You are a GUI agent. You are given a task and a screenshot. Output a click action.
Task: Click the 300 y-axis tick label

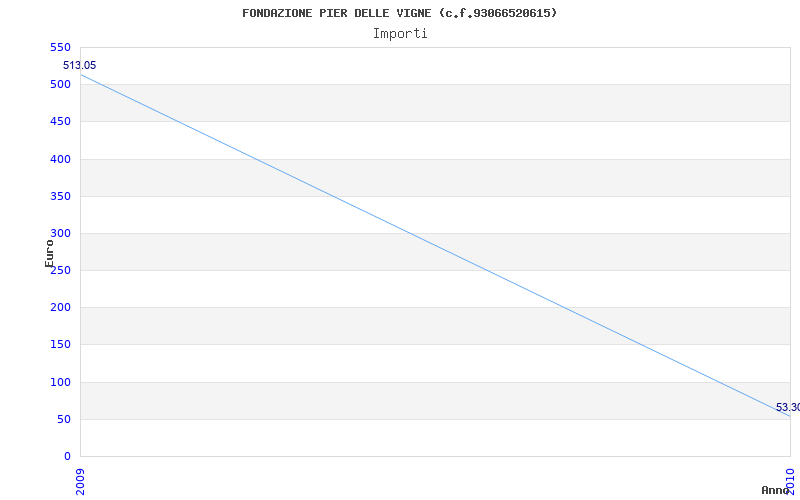(60, 234)
